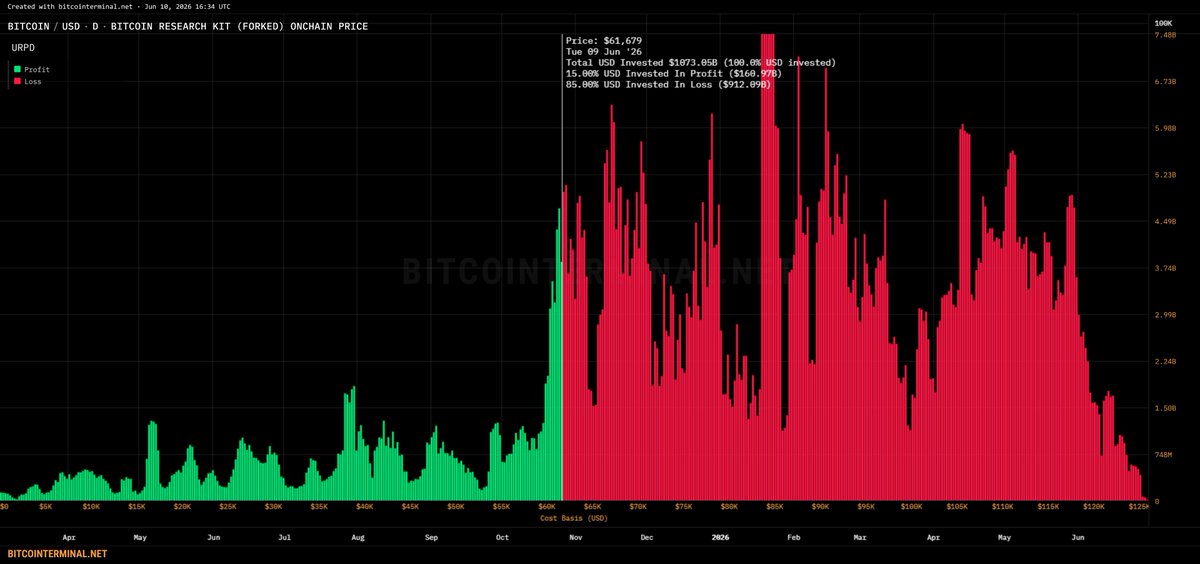Click the $15K cost basis axis label
Viewport: 1200px width, 564px height.
click(x=137, y=507)
